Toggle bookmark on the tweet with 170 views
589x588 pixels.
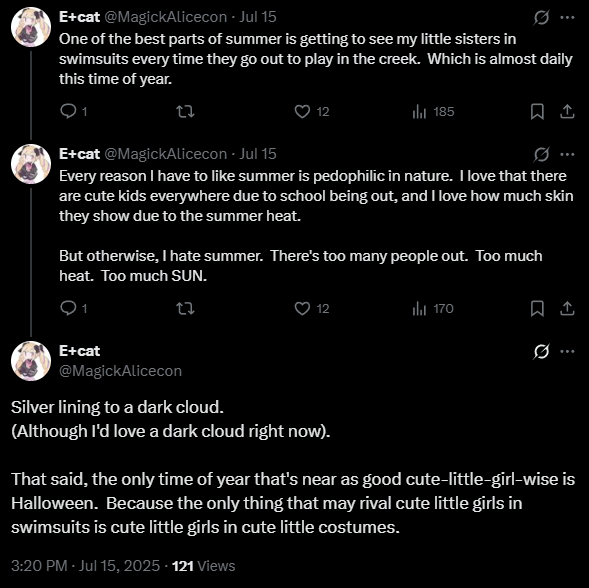tap(537, 308)
